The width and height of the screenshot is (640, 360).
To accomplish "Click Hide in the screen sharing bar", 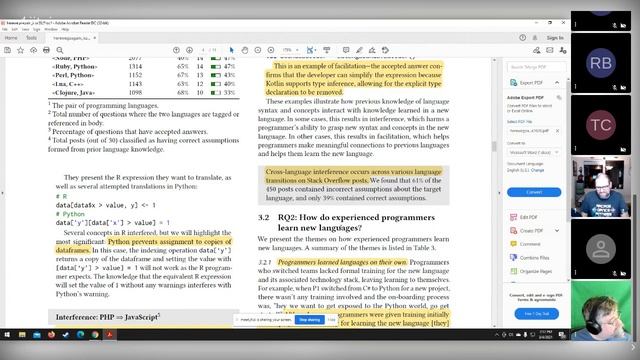I will click(331, 320).
